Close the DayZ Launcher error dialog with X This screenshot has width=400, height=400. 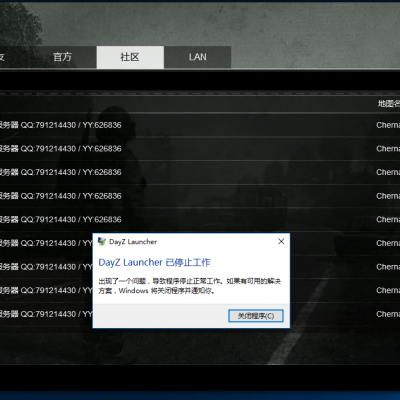[281, 241]
